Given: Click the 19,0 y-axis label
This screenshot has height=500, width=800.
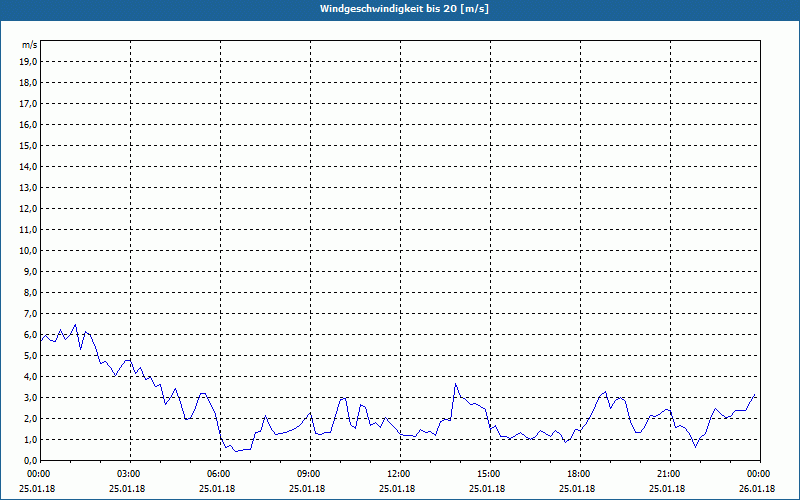Looking at the screenshot, I should [x=28, y=62].
